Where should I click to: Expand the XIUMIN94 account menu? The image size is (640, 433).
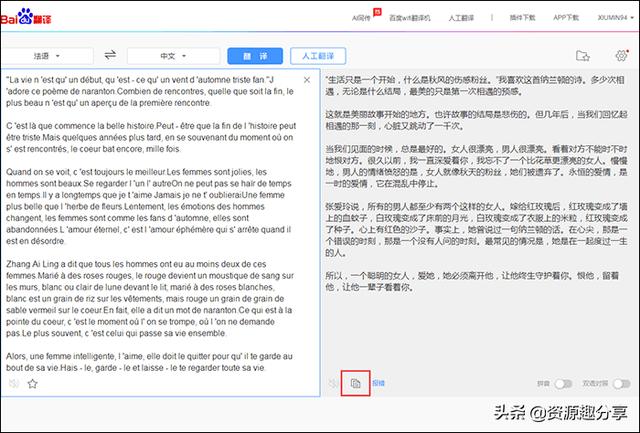616,18
